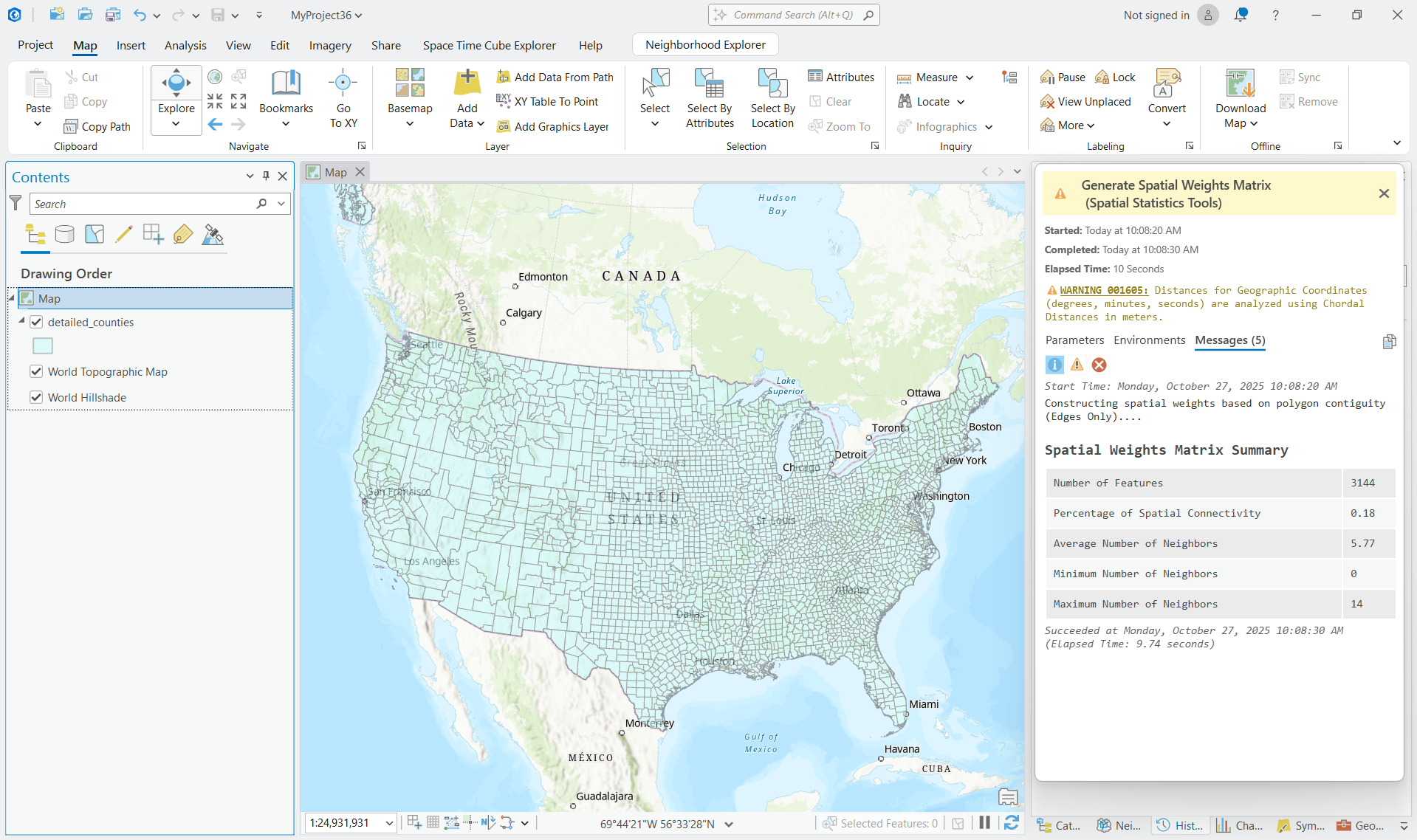The image size is (1417, 840).
Task: Click View Unplaced labels tool
Action: click(x=1085, y=101)
